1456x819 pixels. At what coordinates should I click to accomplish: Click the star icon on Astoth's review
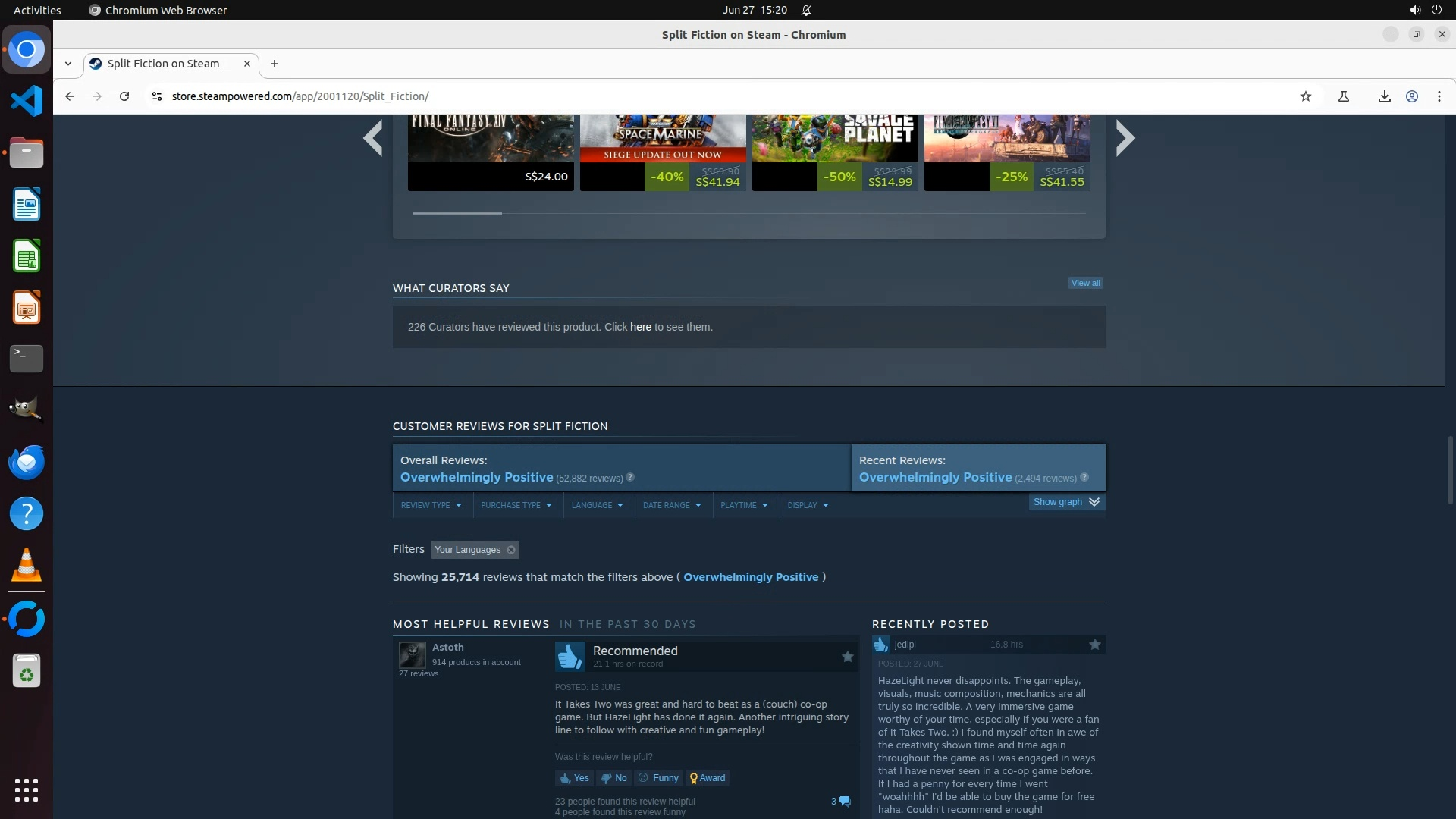[847, 657]
